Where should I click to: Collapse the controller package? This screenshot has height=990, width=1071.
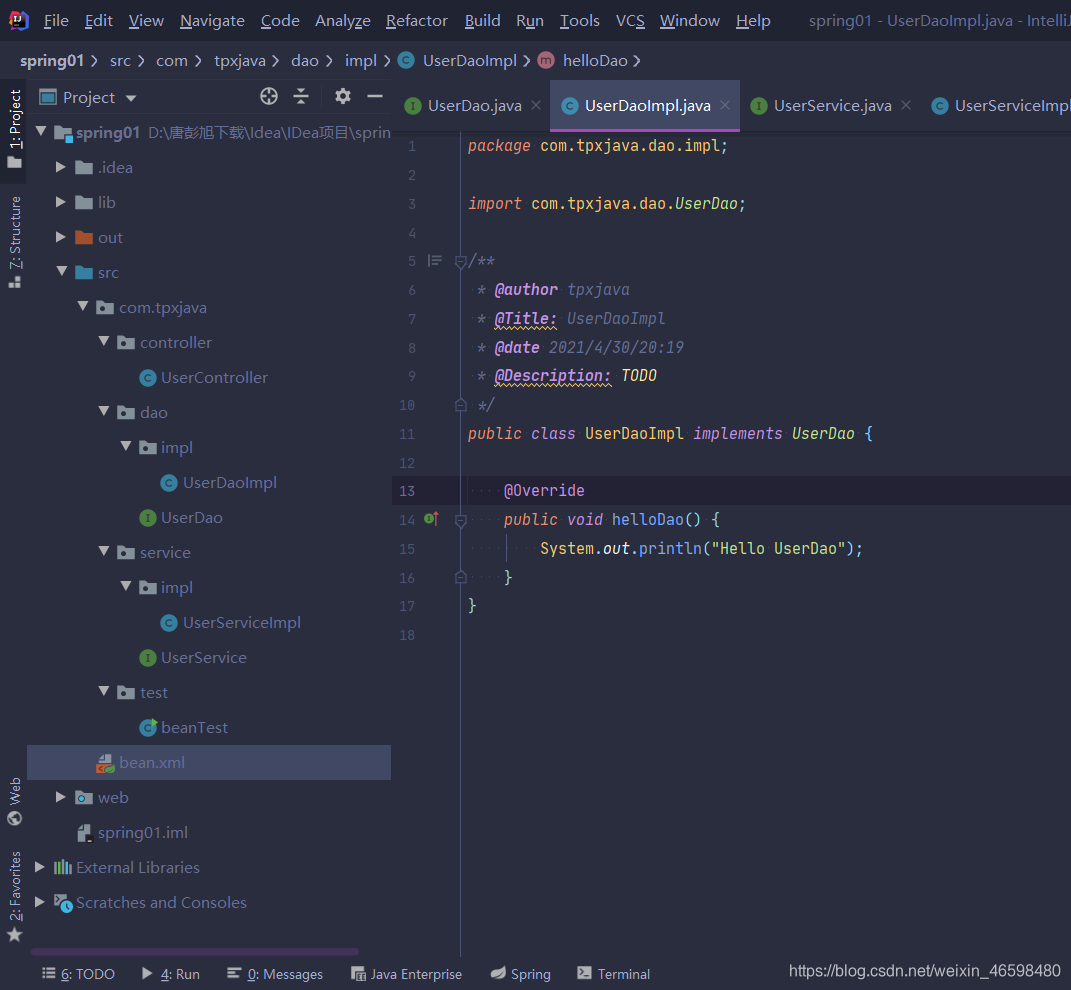[104, 341]
